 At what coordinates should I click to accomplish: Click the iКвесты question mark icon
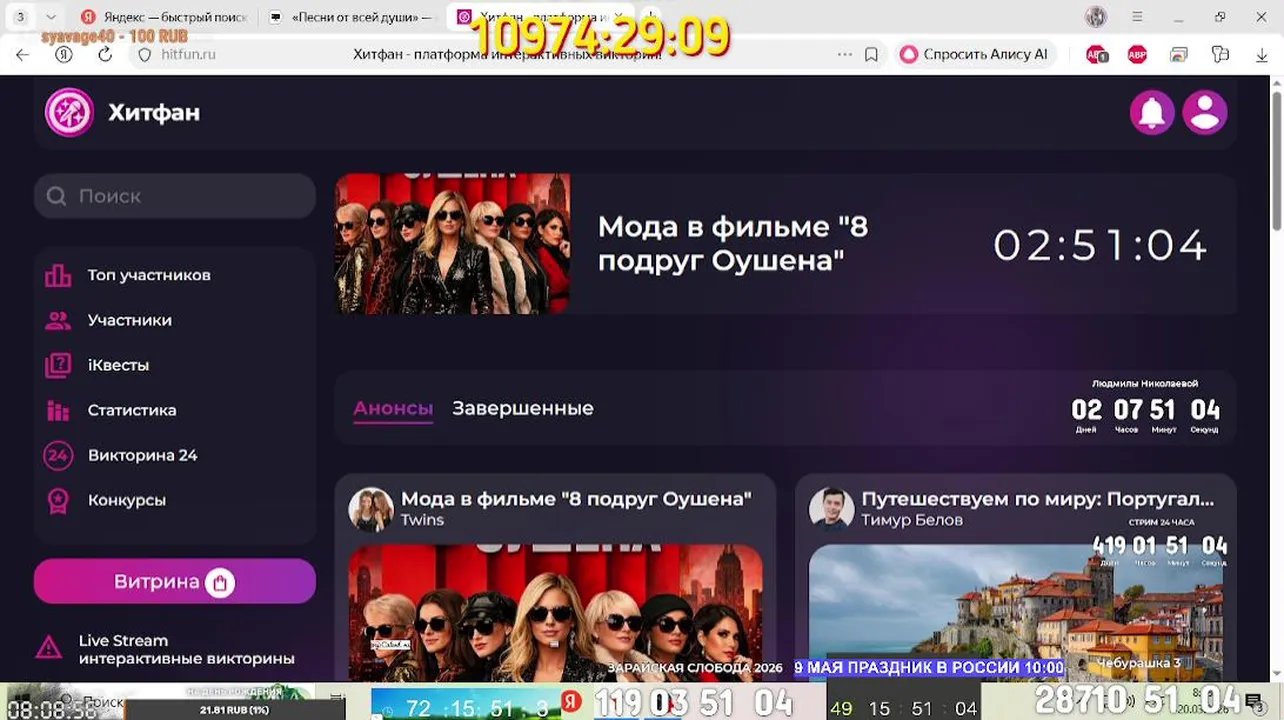coord(58,365)
